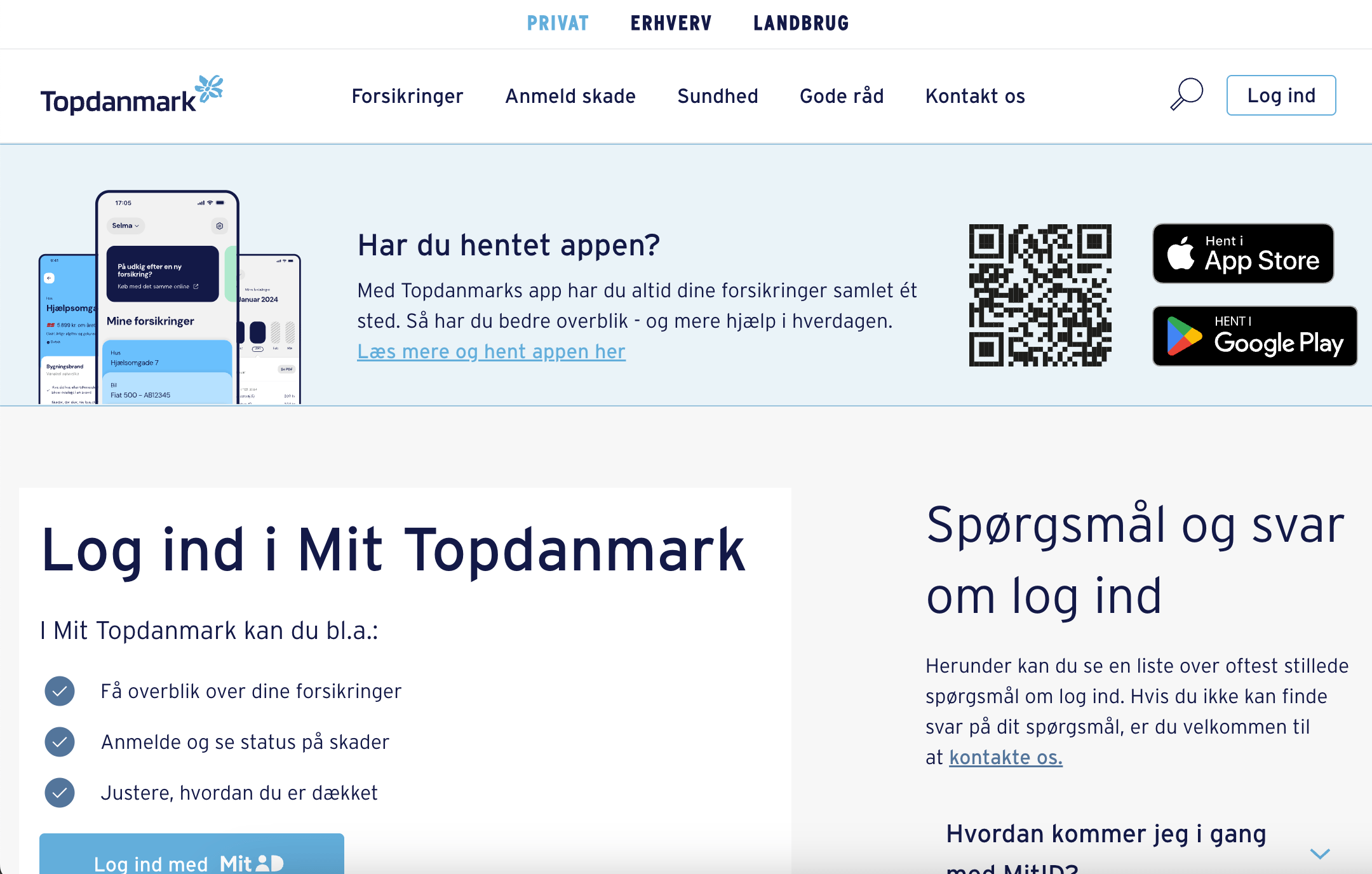Viewport: 1372px width, 874px height.
Task: Click 'Anmelde og se status på skader' text
Action: pyautogui.click(x=245, y=742)
